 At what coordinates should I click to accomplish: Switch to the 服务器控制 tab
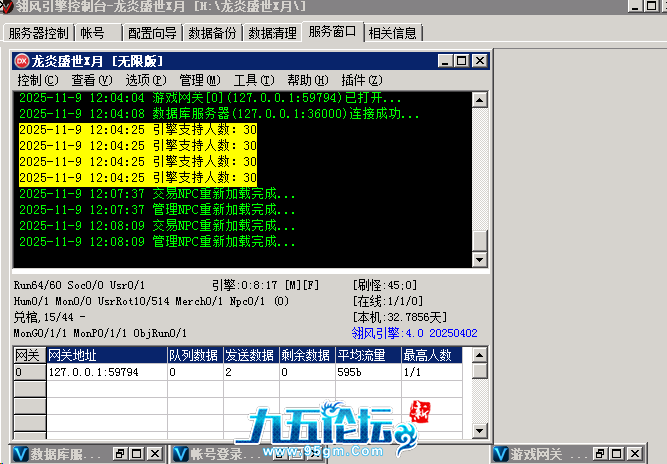(x=38, y=33)
